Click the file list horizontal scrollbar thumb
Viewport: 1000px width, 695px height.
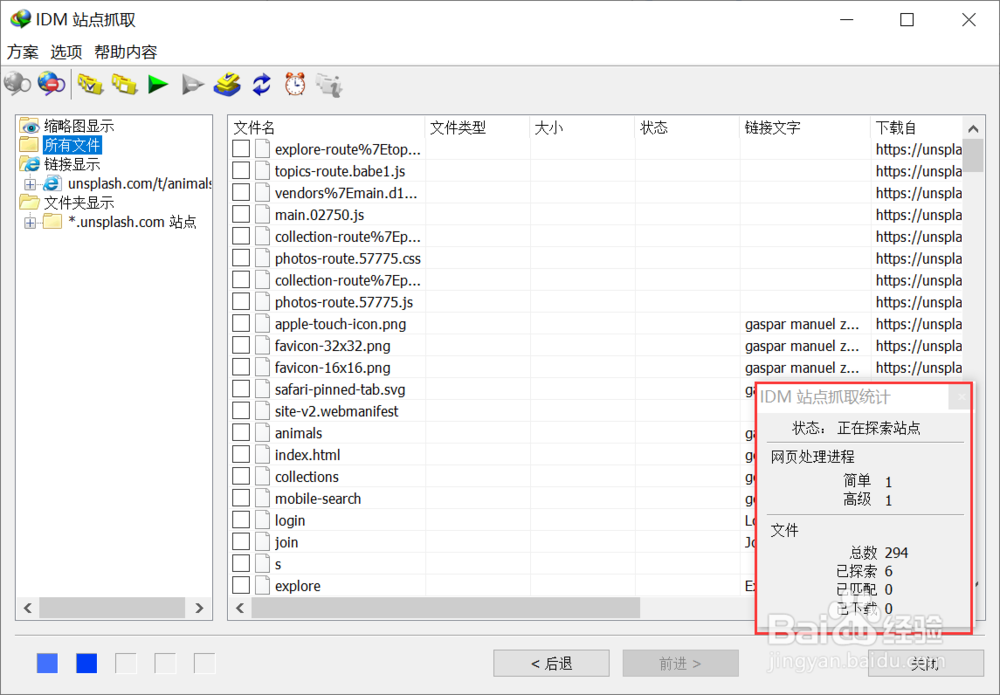coord(446,608)
